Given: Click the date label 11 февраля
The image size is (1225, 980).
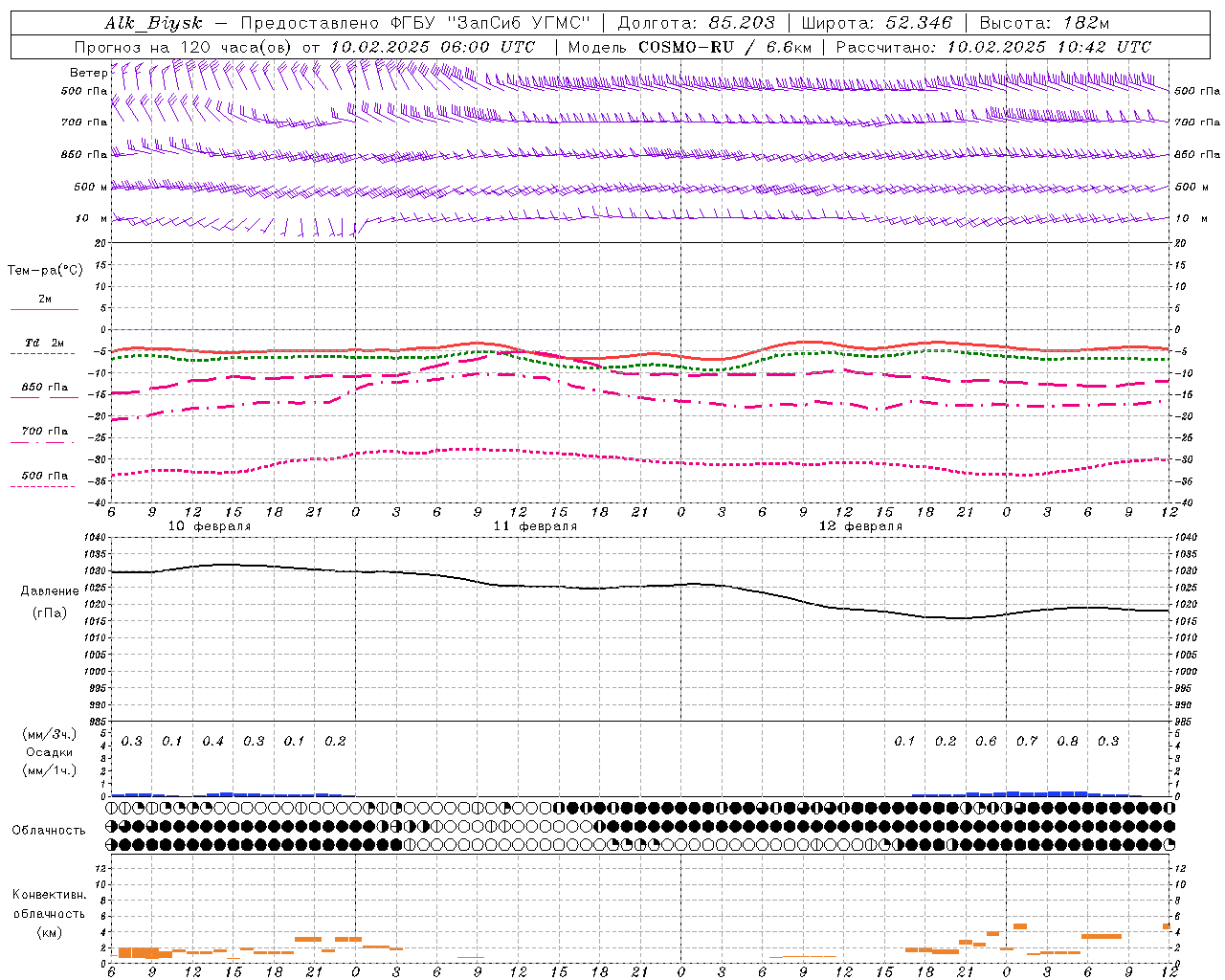Looking at the screenshot, I should (535, 526).
